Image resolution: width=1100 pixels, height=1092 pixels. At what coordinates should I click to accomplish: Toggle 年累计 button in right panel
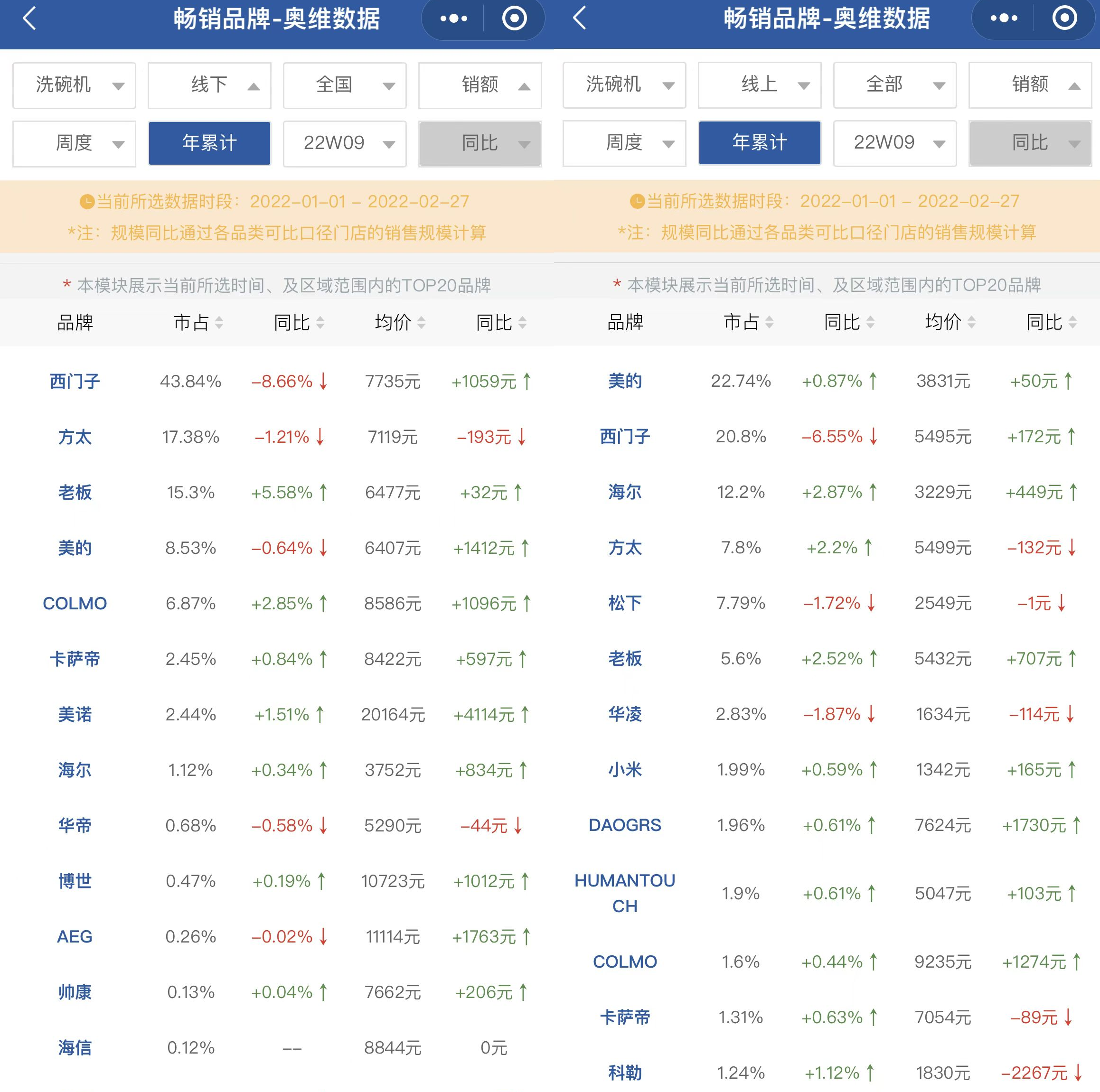[760, 143]
